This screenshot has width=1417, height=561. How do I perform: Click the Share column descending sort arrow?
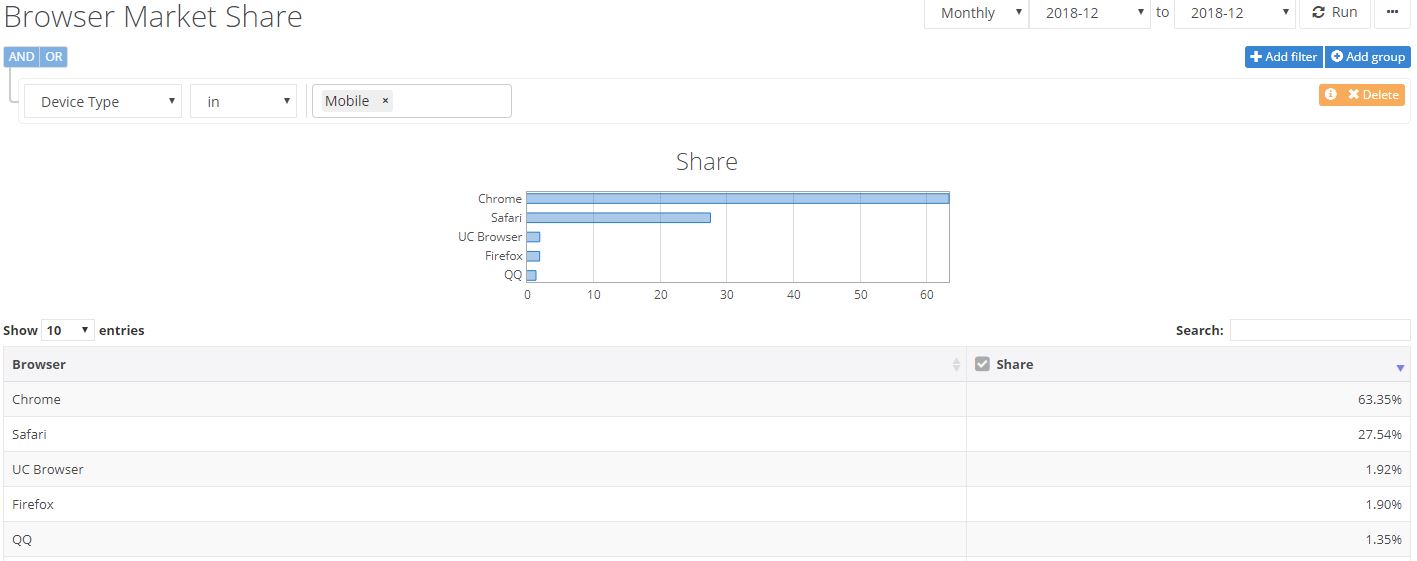pyautogui.click(x=1400, y=368)
